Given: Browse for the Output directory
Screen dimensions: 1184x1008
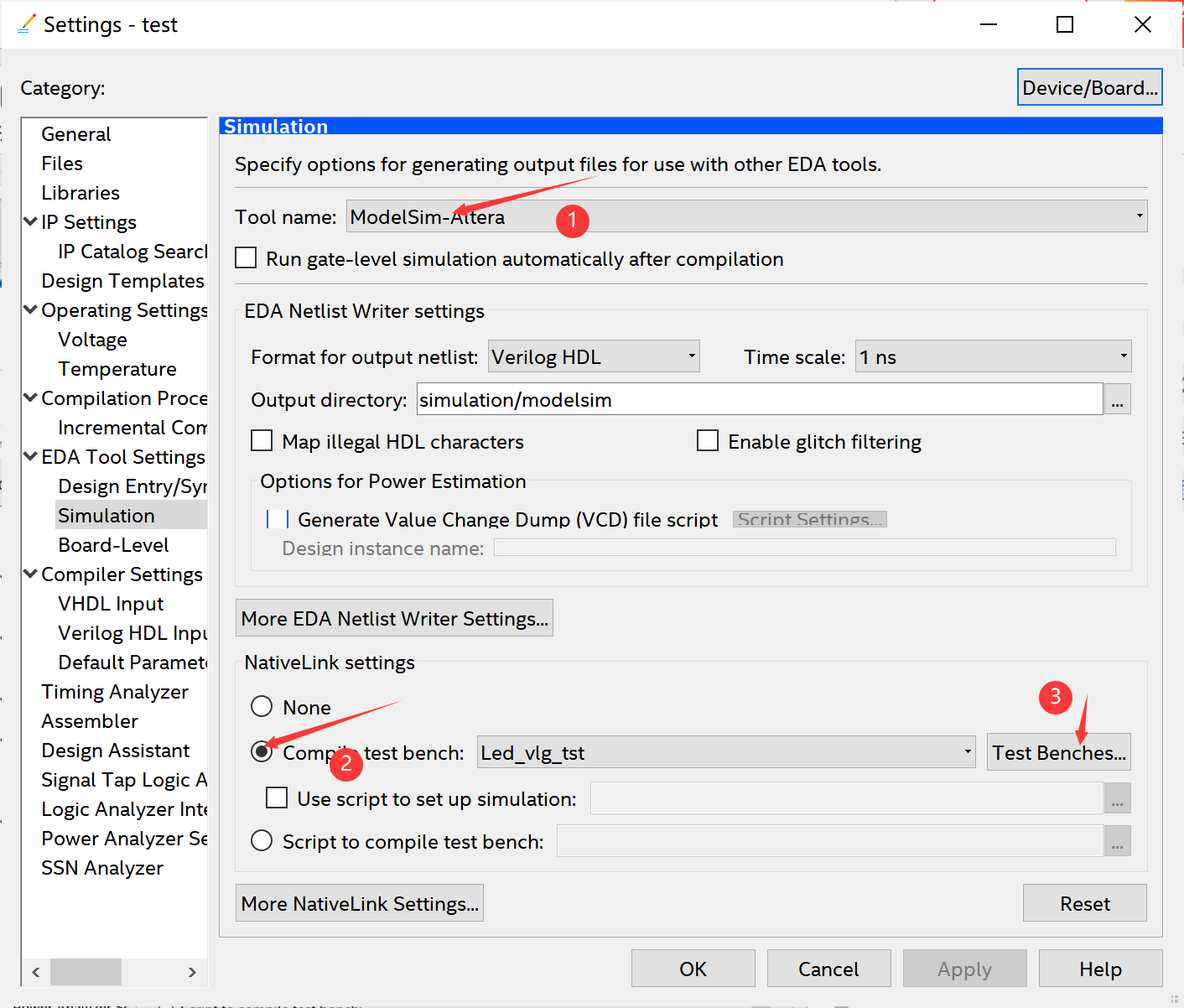Looking at the screenshot, I should [x=1117, y=398].
